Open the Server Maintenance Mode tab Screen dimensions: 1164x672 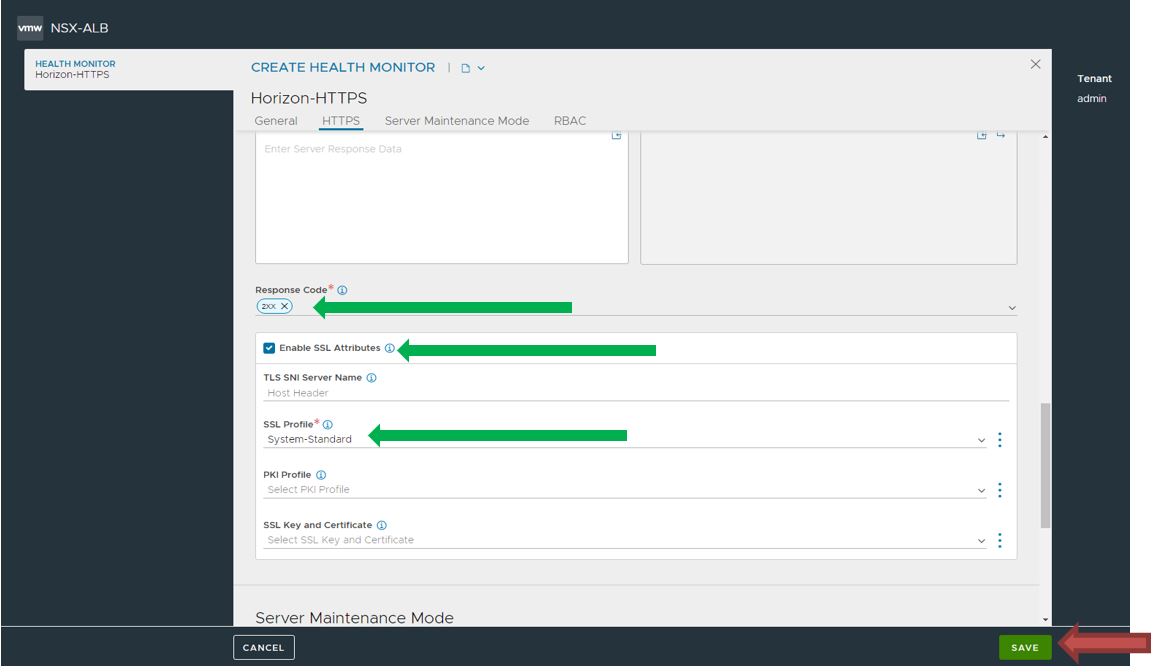(457, 120)
